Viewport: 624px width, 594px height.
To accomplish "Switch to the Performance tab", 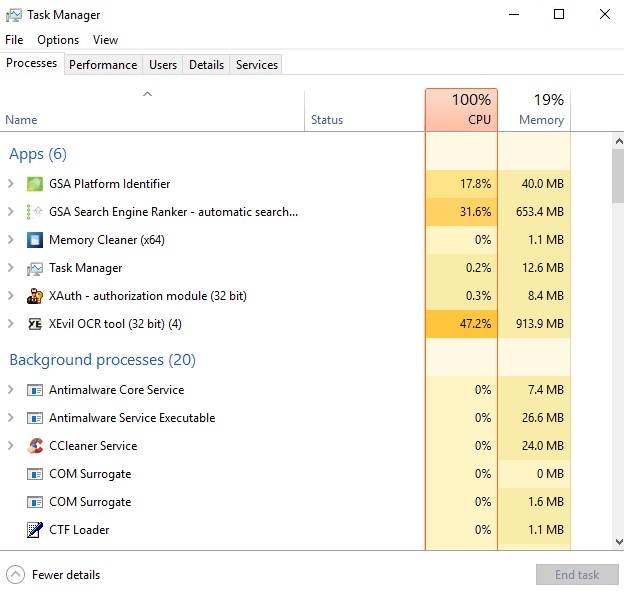I will (103, 65).
